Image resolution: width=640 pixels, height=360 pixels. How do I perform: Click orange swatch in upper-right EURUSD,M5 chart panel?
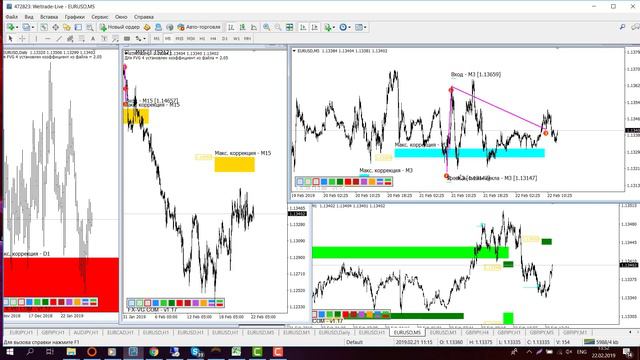point(372,182)
